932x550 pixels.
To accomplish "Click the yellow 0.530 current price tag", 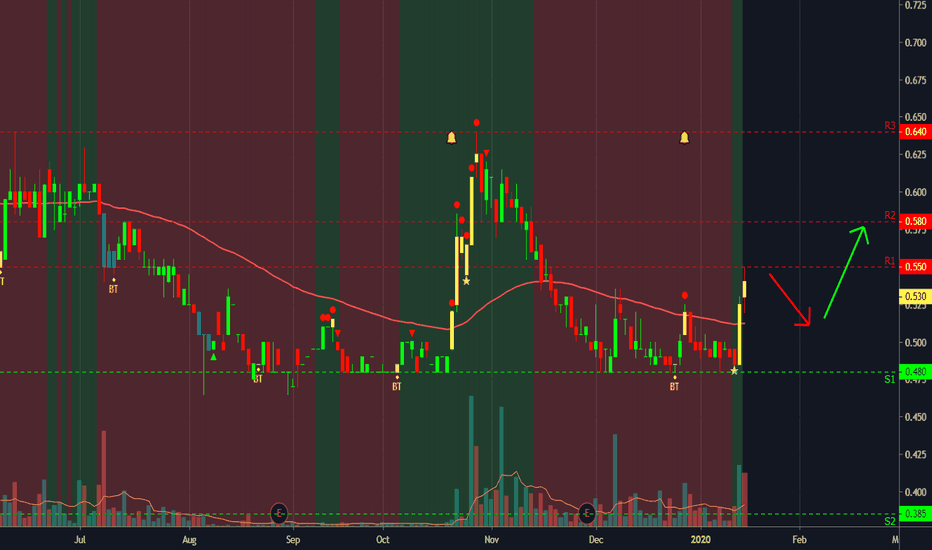I will tap(915, 296).
